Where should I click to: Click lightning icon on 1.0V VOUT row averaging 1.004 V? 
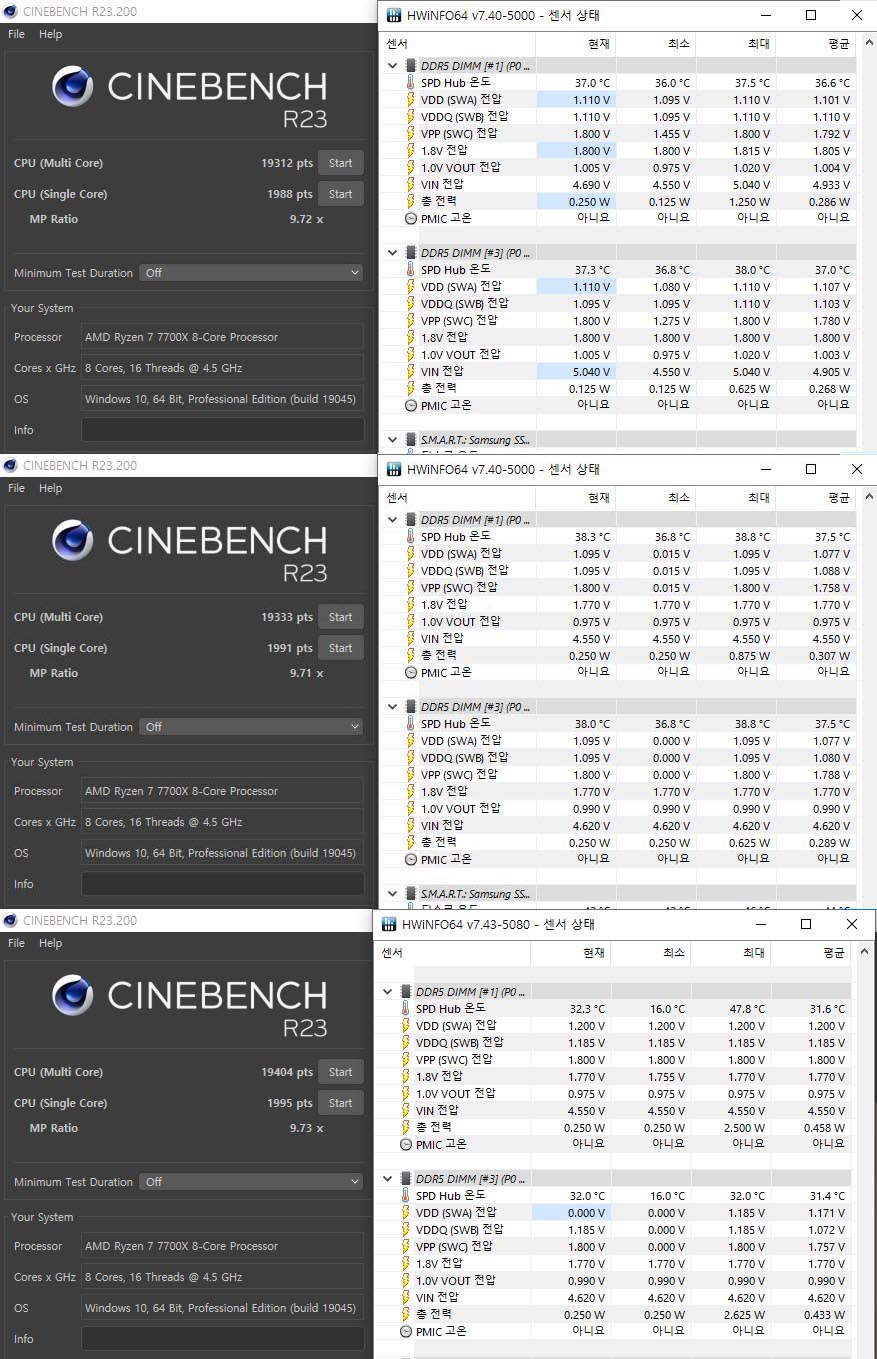click(410, 168)
